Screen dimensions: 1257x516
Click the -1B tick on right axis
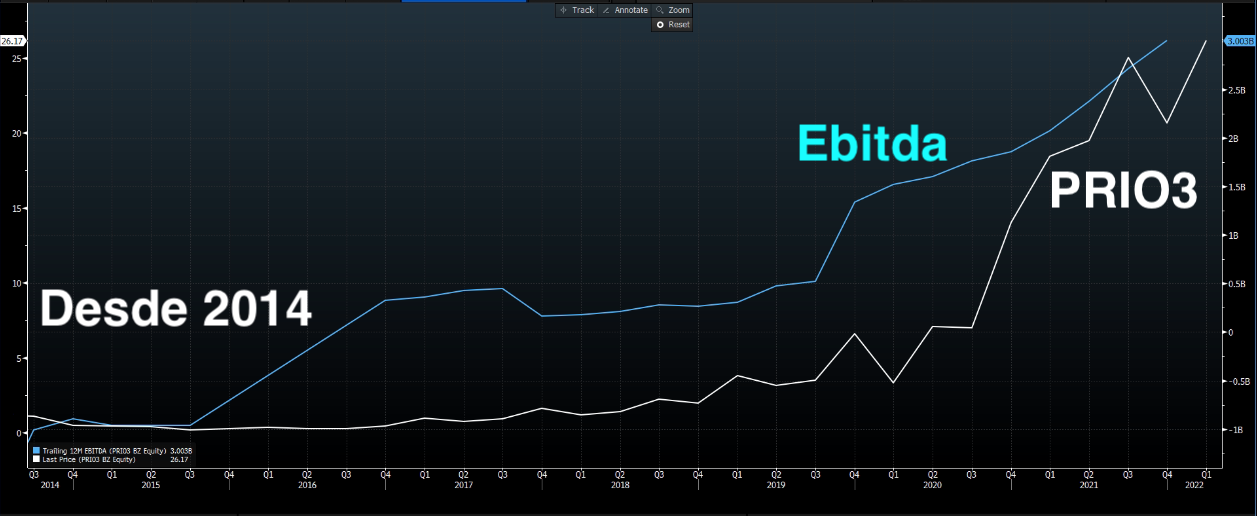pos(1234,430)
